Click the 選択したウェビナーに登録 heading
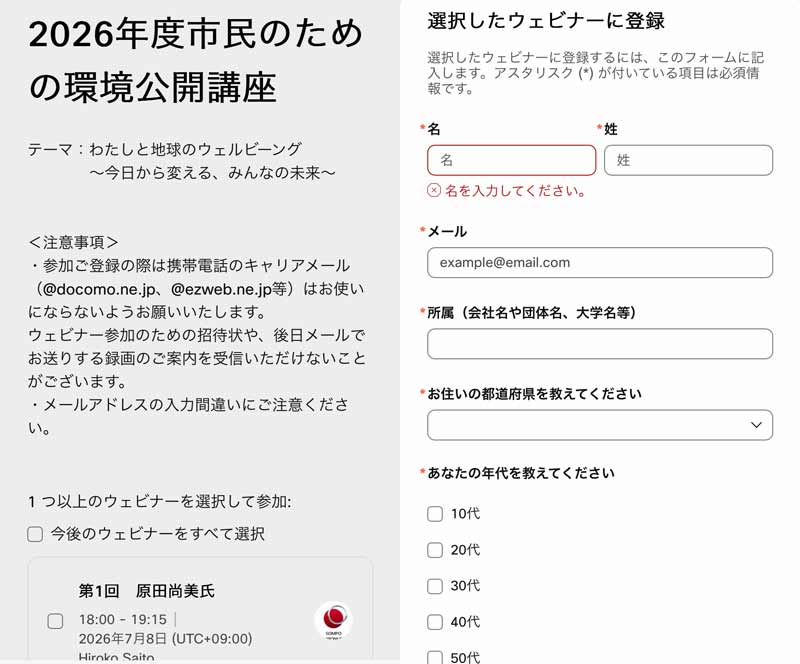The image size is (800, 664). click(546, 21)
